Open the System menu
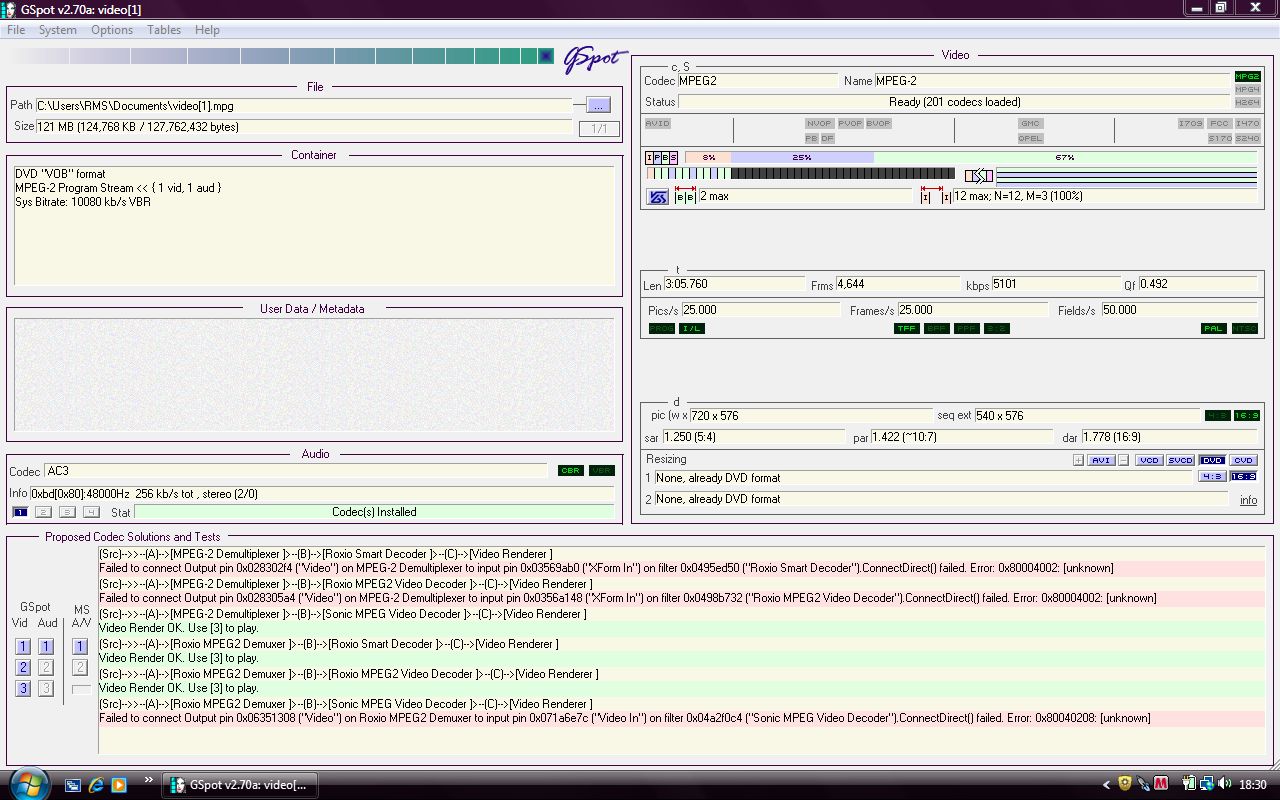 [x=58, y=30]
